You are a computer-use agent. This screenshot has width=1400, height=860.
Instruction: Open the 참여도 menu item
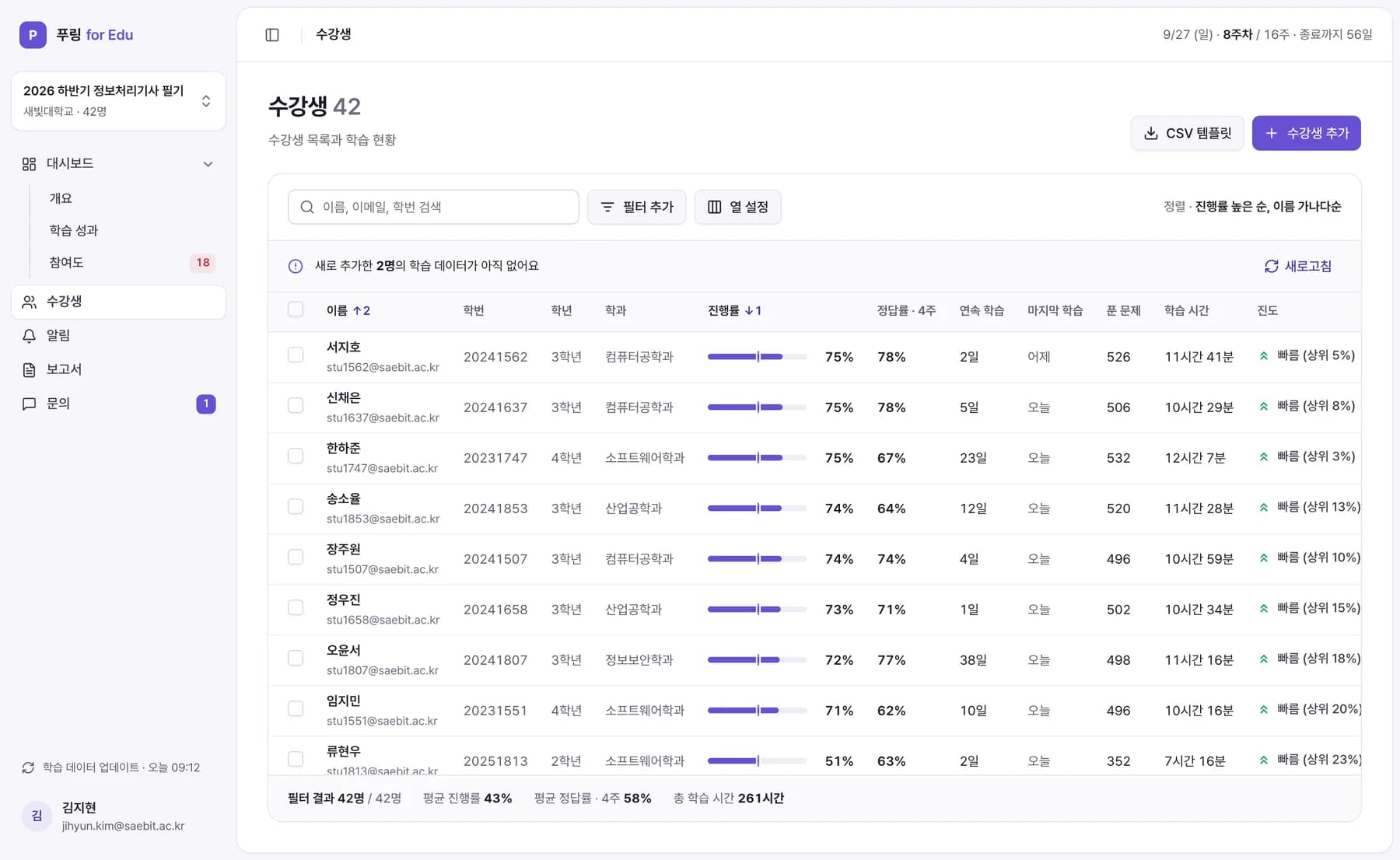click(x=66, y=263)
